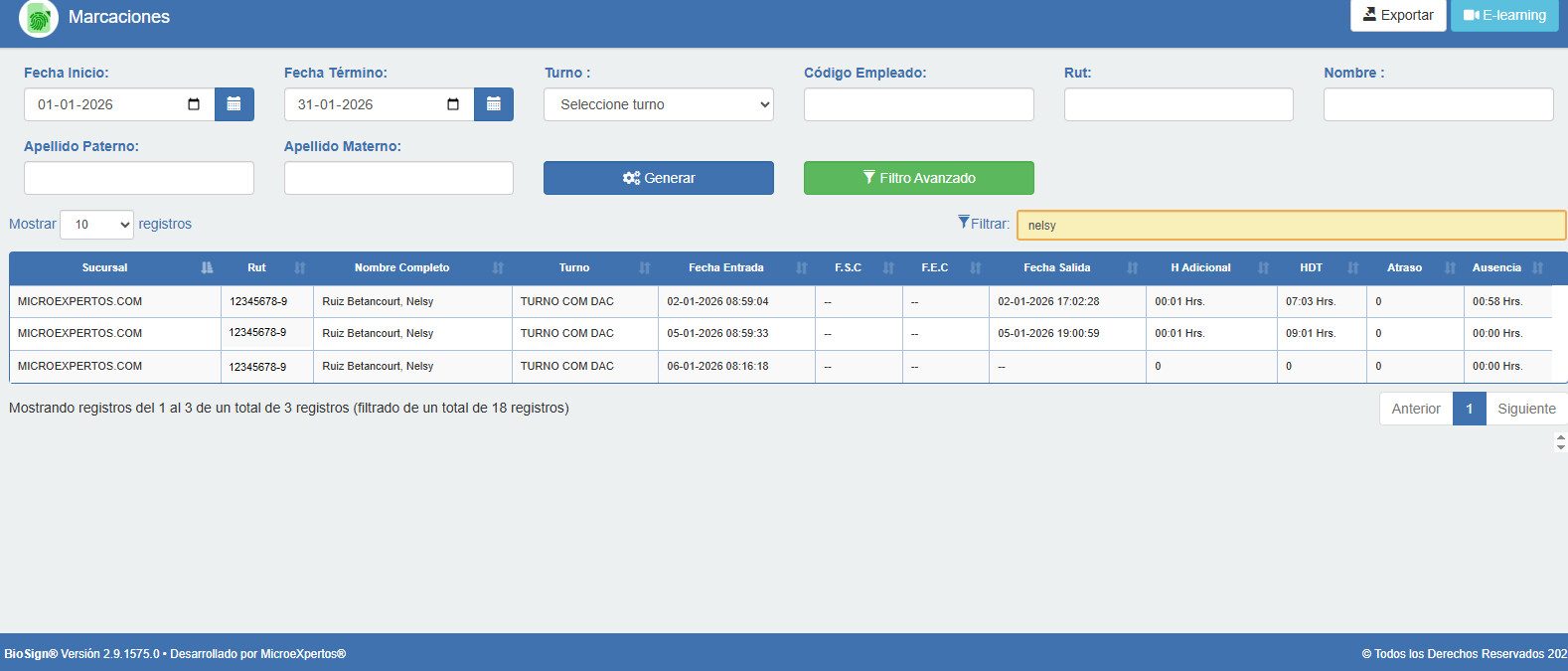Click the Código Empleado input
This screenshot has width=1568, height=671.
[x=919, y=104]
